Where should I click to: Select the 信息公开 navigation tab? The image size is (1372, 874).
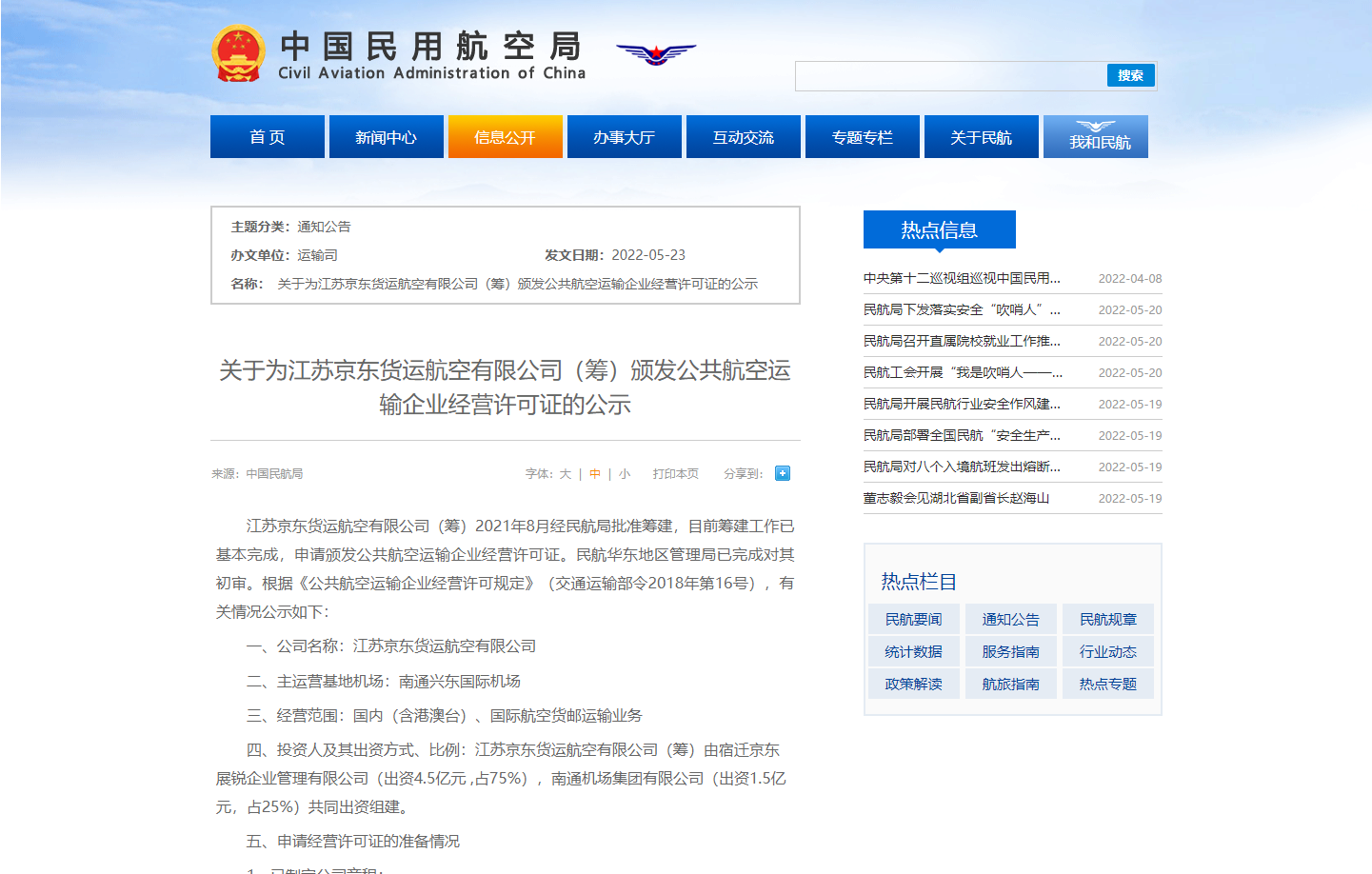pos(506,137)
